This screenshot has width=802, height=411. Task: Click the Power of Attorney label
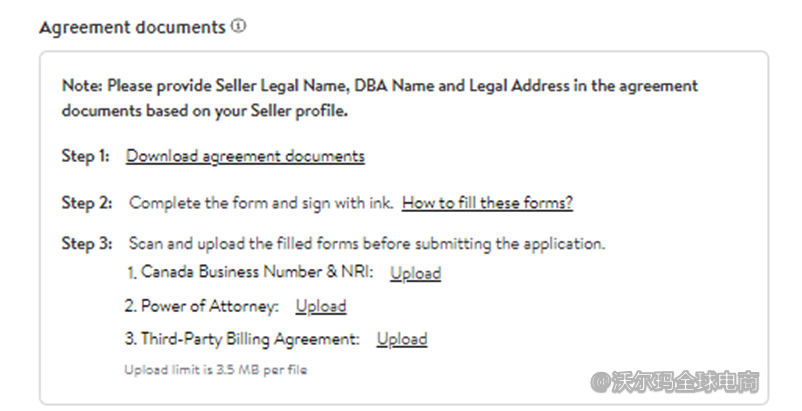(202, 306)
